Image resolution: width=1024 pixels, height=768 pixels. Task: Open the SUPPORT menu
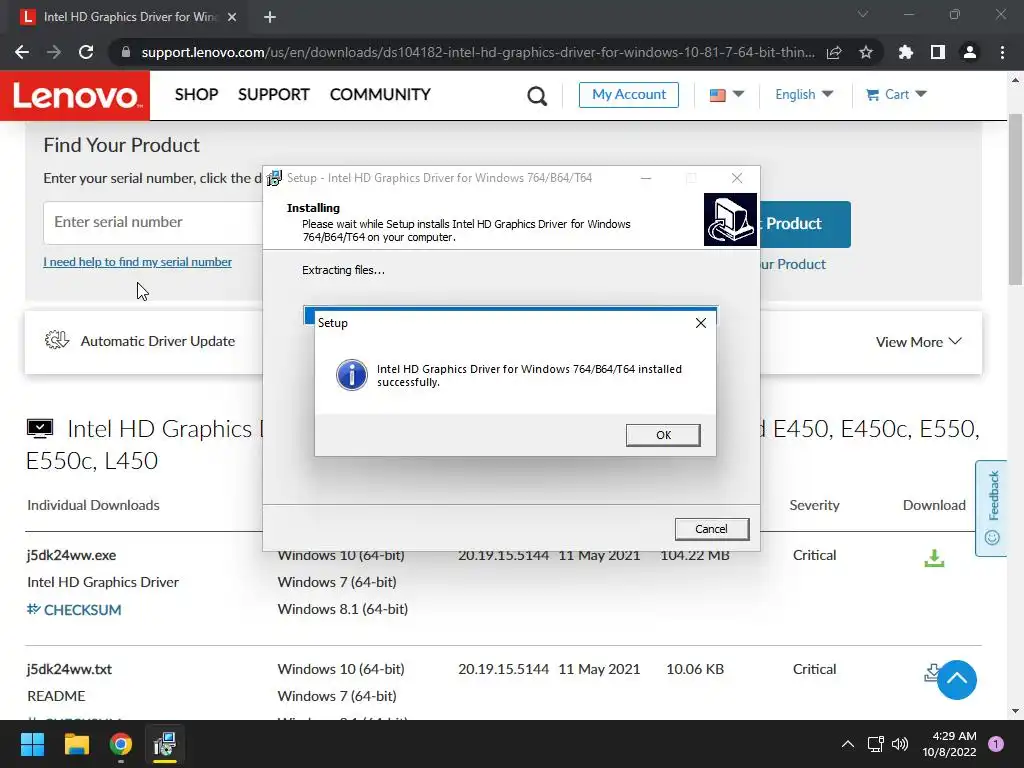pos(274,95)
